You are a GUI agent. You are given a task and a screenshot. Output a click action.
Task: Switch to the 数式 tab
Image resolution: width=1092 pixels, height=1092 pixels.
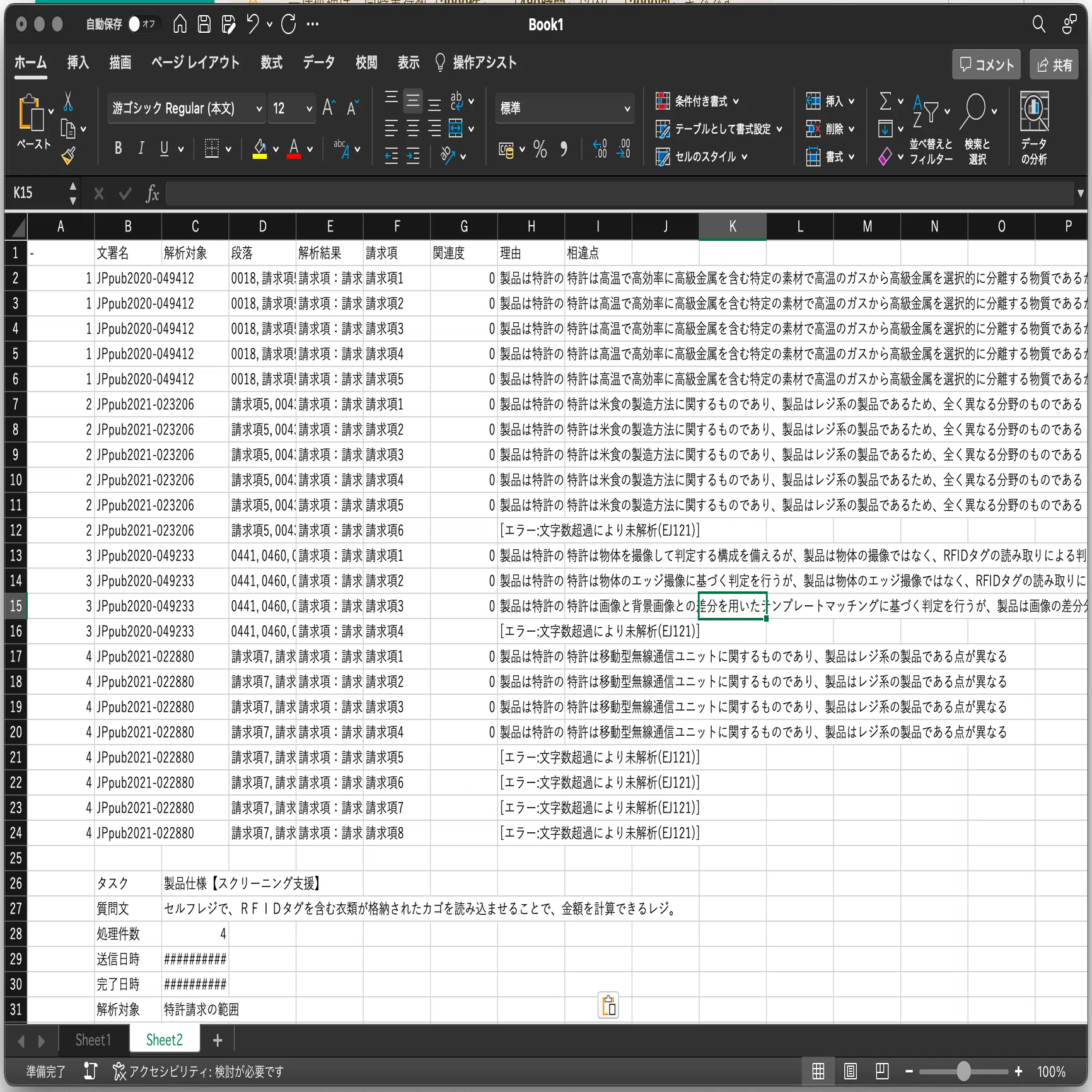(272, 62)
